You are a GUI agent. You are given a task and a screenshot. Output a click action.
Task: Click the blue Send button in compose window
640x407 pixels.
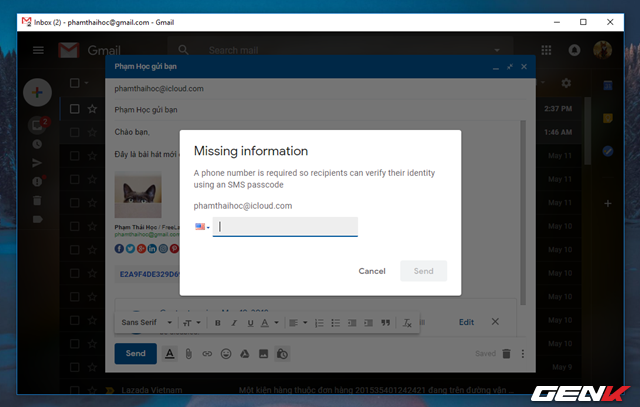[x=135, y=354]
